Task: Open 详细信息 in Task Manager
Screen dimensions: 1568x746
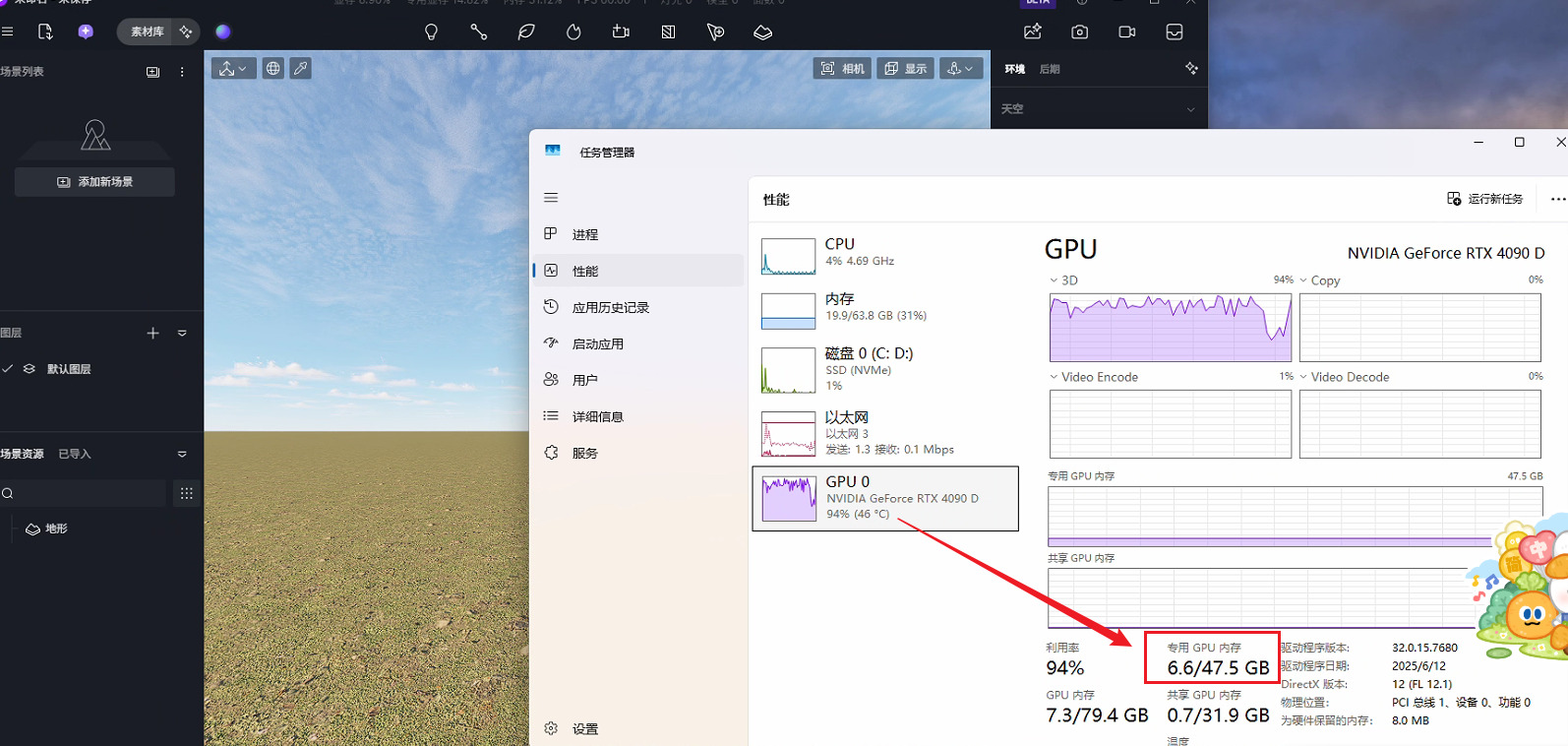Action: tap(638, 416)
